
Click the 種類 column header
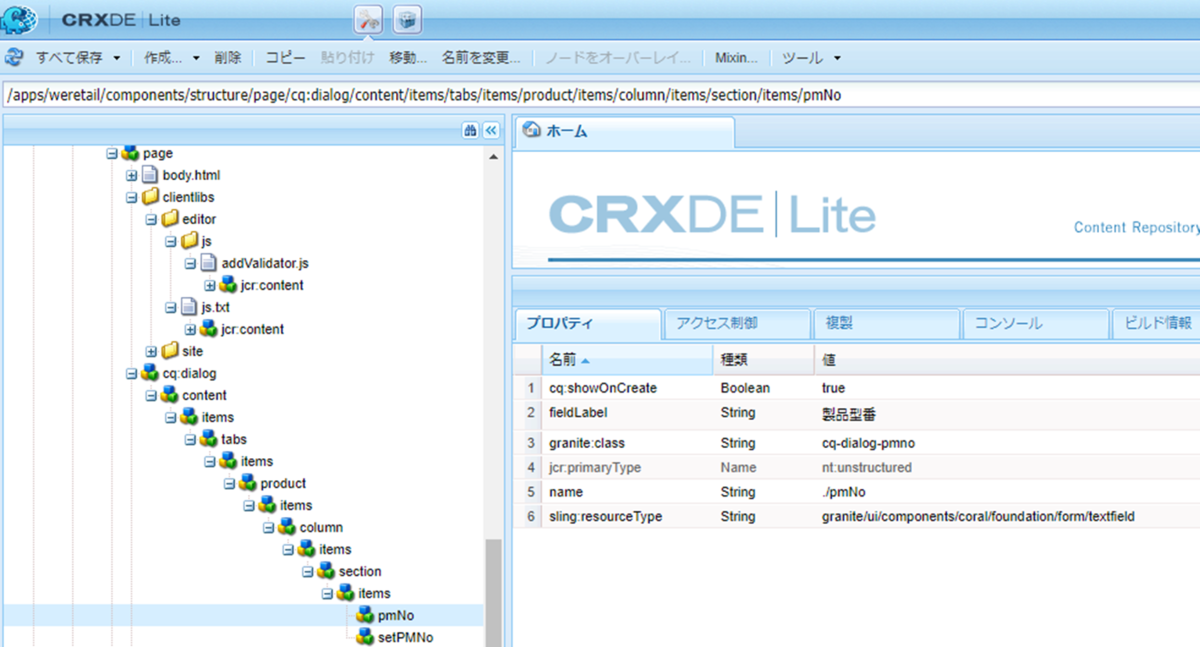[764, 359]
